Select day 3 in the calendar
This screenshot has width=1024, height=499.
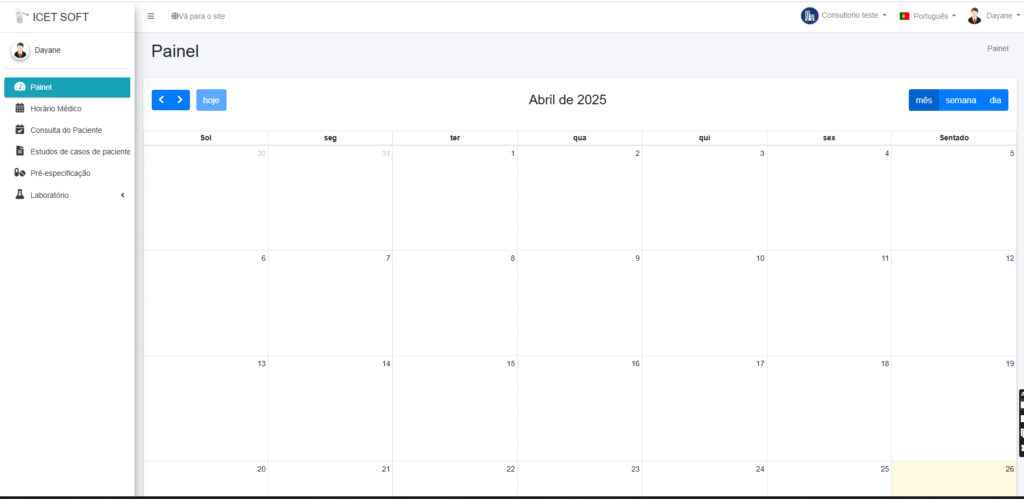tap(704, 198)
